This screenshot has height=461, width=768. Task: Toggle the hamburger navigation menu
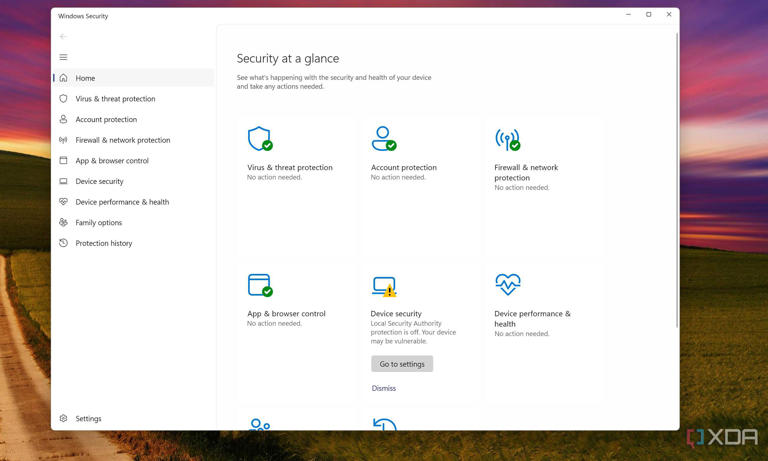point(64,57)
